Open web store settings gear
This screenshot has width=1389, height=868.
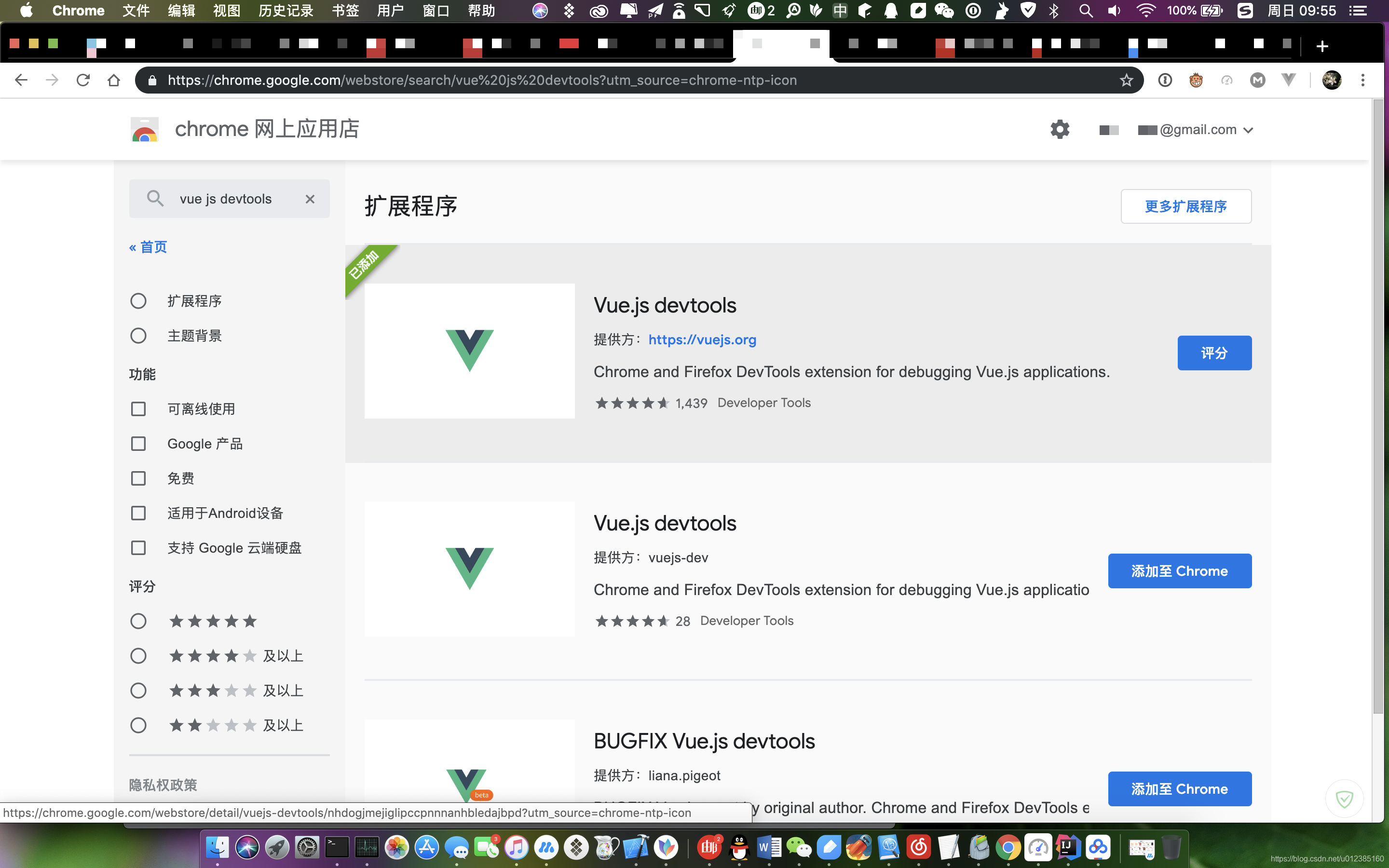(x=1060, y=130)
